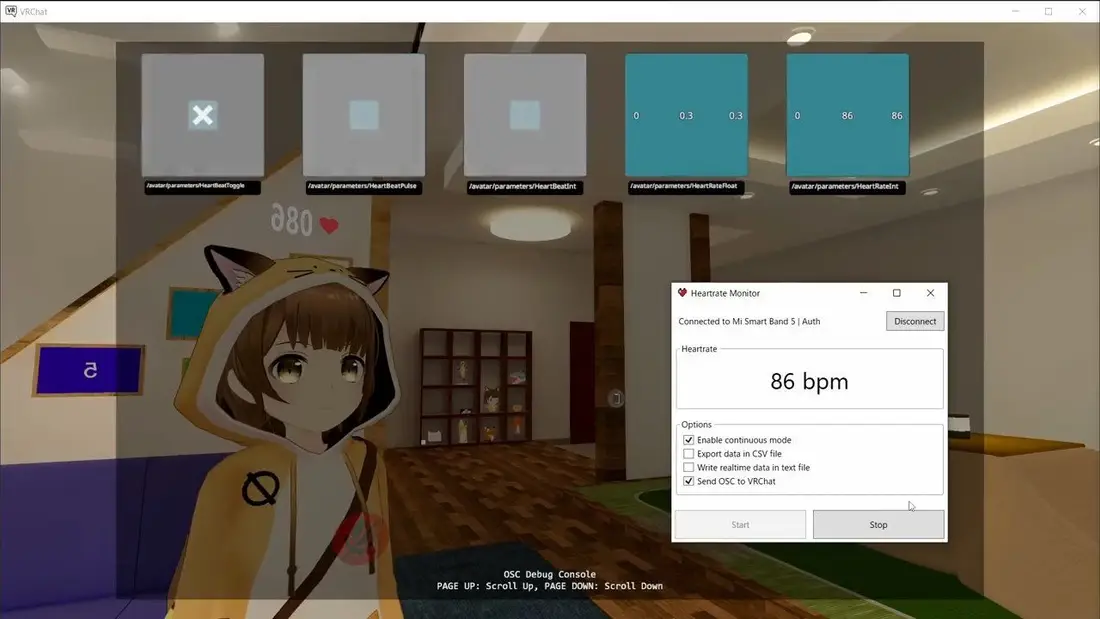Minimize the VRChat window
1100x619 pixels.
tap(1015, 11)
